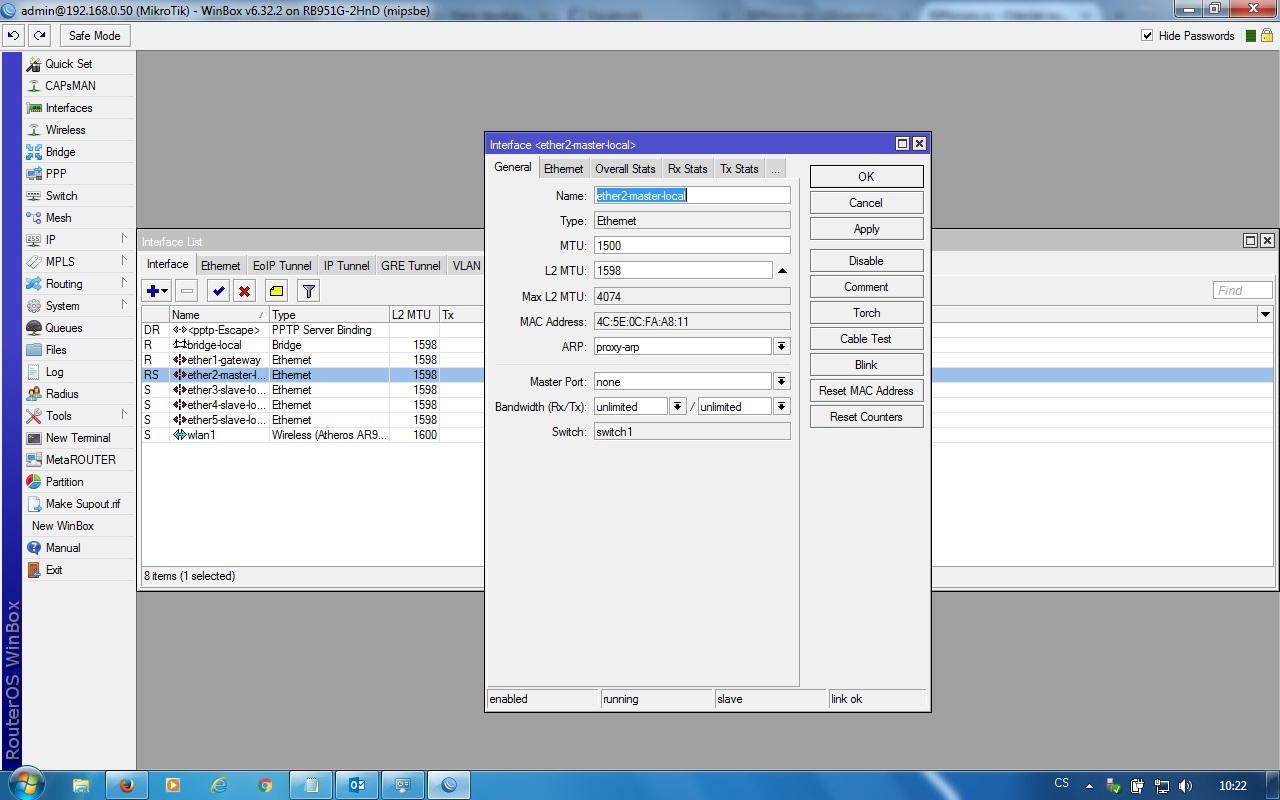The height and width of the screenshot is (800, 1280).
Task: Open PPP menu entry
Action: point(79,174)
